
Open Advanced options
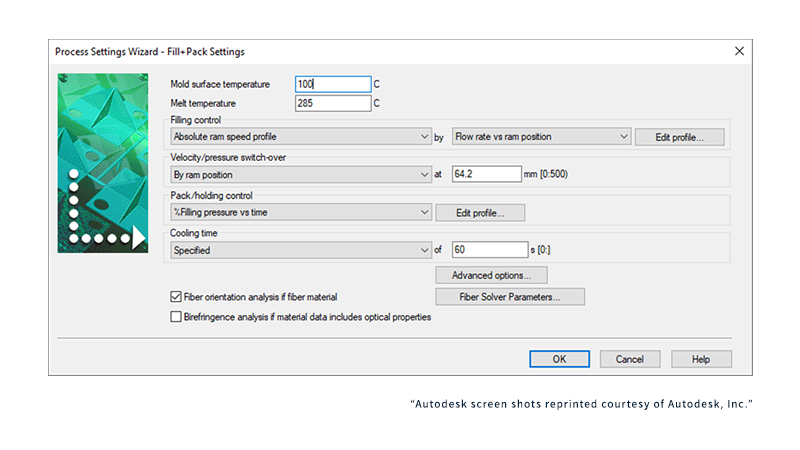(x=491, y=275)
